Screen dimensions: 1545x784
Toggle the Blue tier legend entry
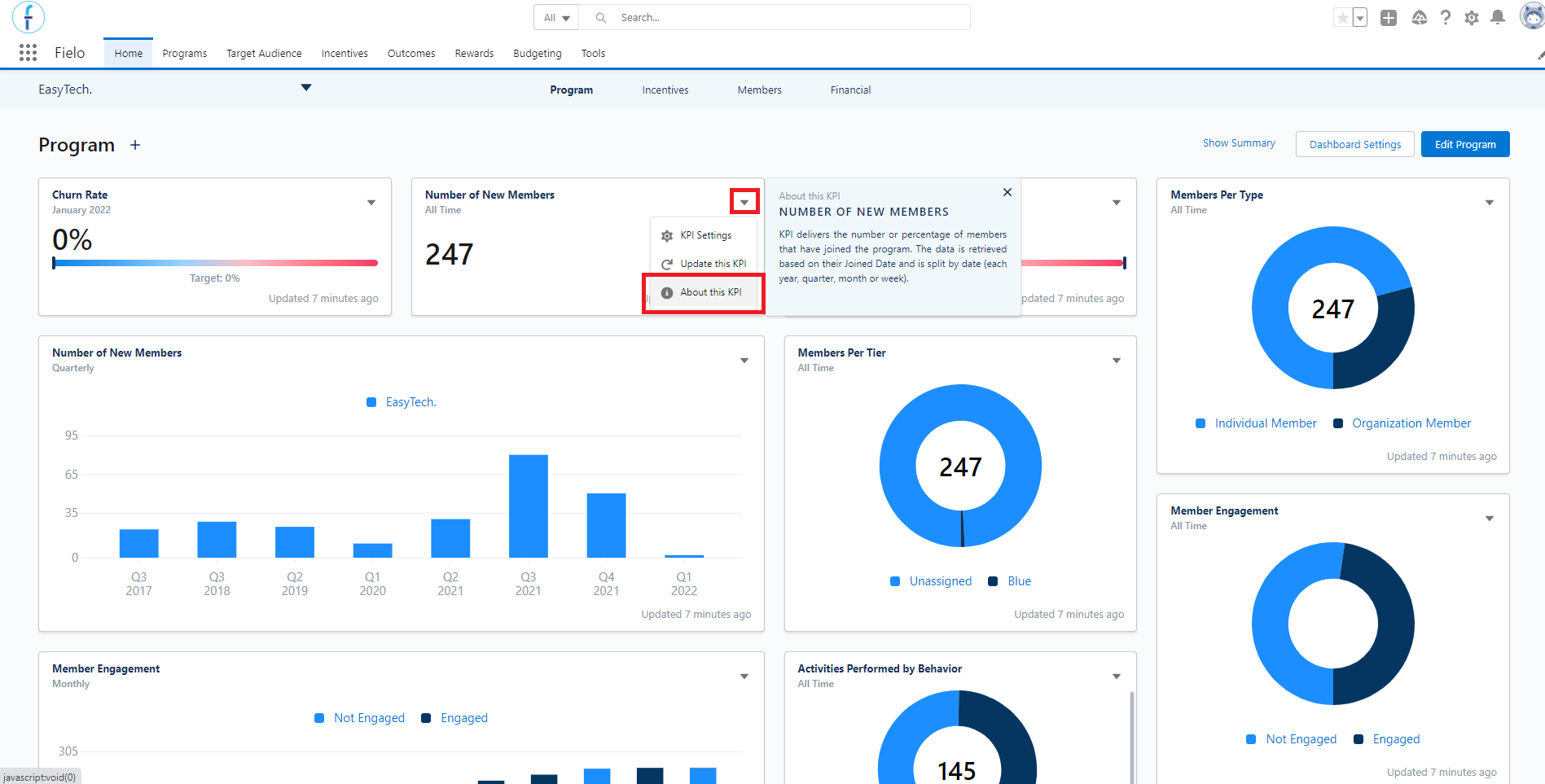[x=1010, y=581]
